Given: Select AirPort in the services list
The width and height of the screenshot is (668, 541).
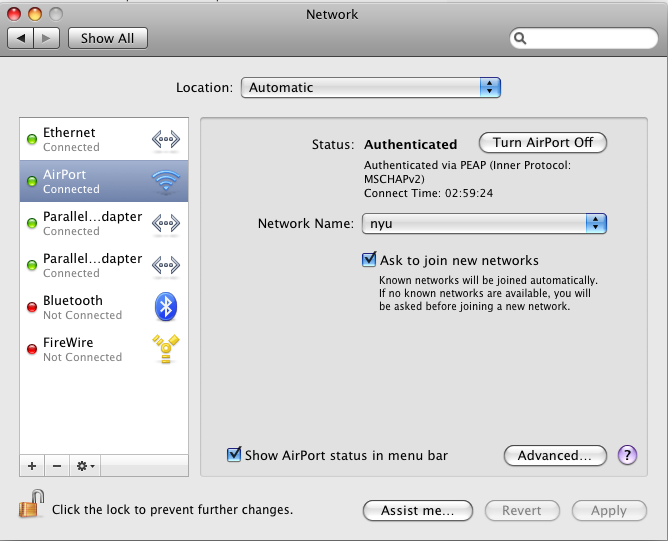Looking at the screenshot, I should (x=104, y=181).
